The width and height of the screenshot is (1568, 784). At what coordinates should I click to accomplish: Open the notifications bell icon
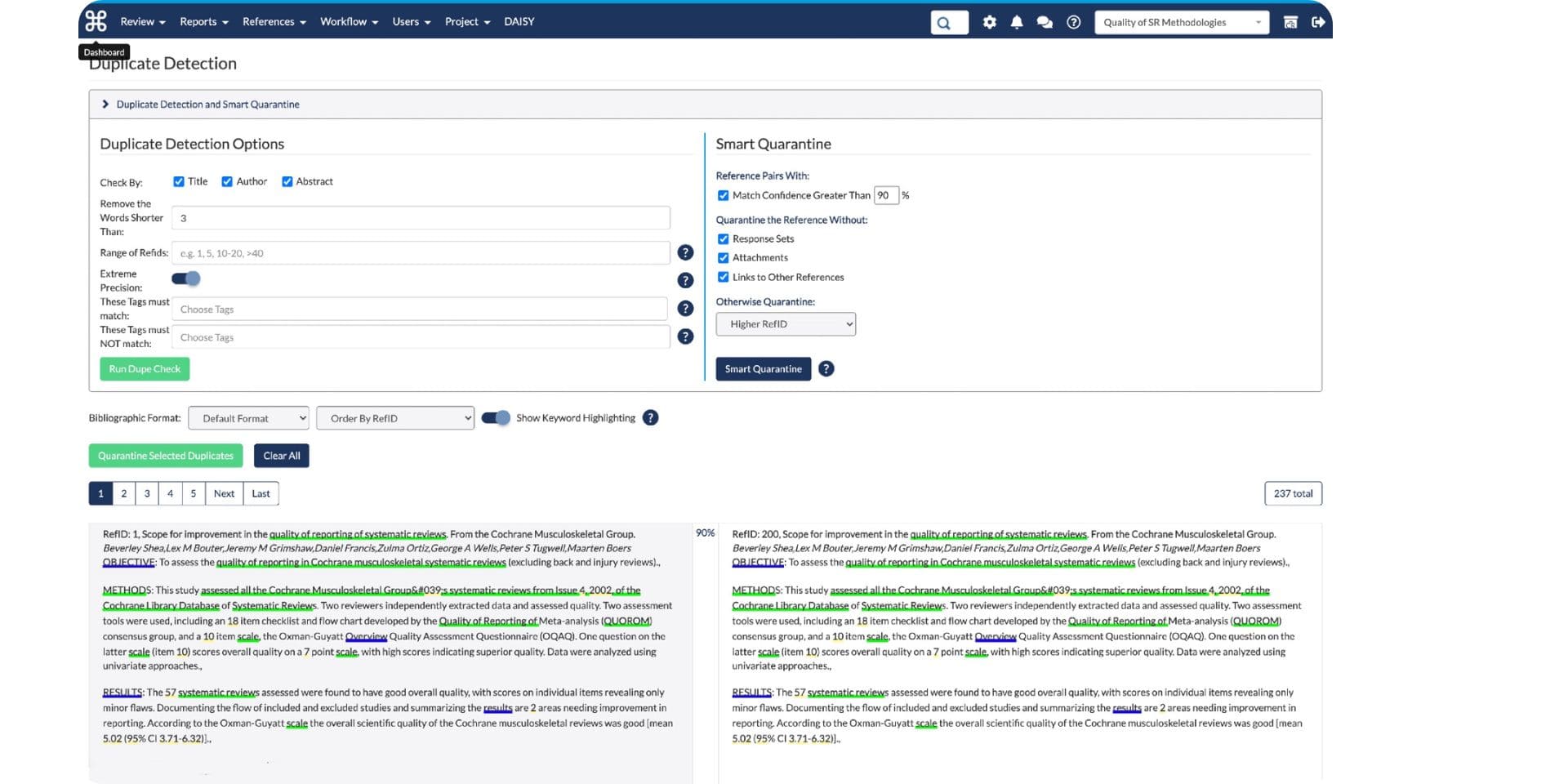point(1016,22)
